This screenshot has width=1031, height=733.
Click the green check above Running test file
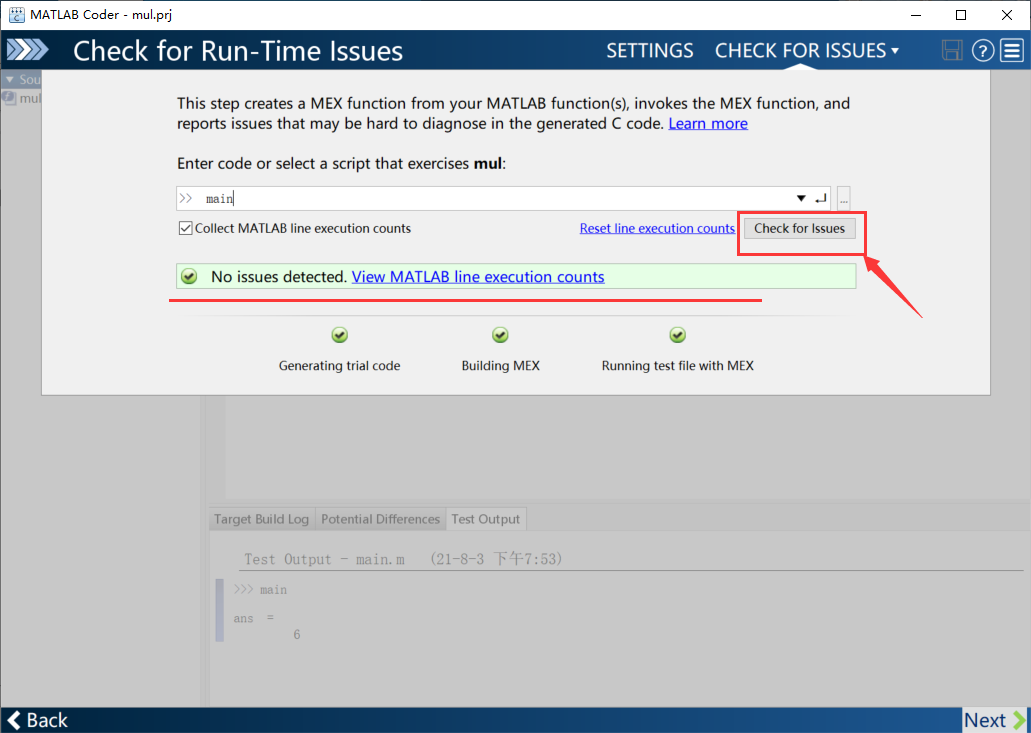(x=677, y=335)
